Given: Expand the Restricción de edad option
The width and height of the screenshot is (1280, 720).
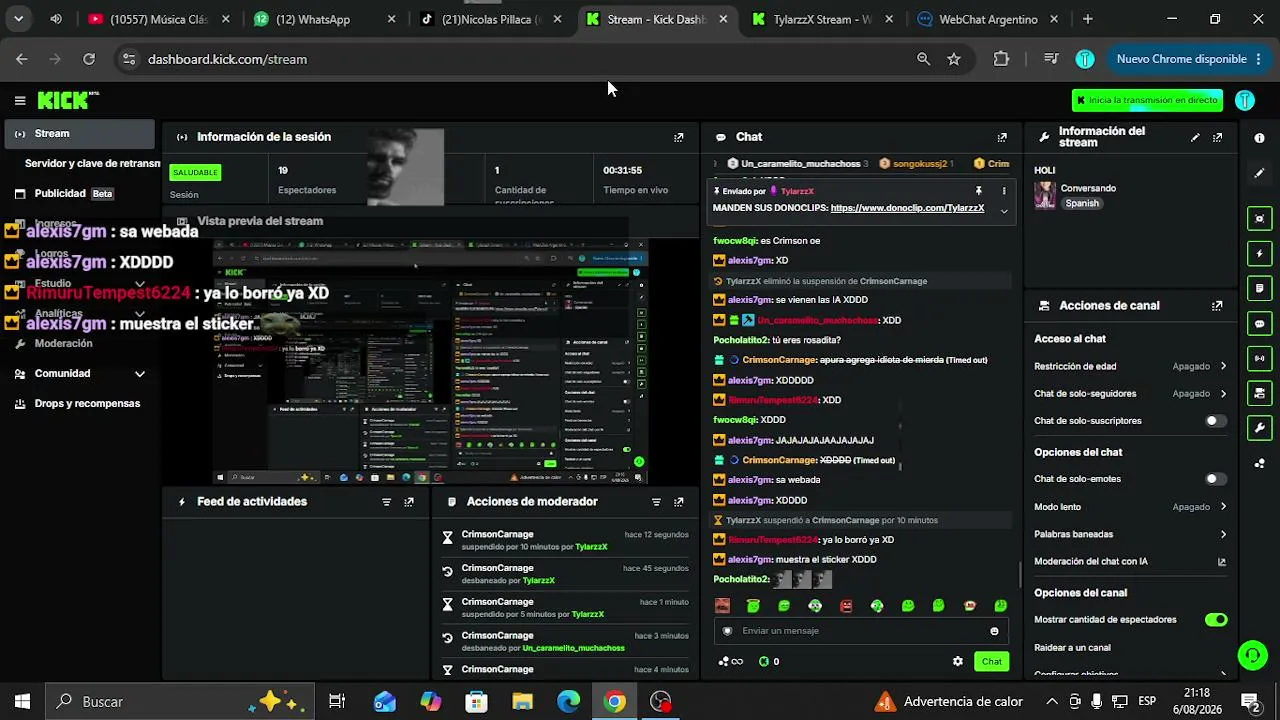Looking at the screenshot, I should click(1130, 367).
